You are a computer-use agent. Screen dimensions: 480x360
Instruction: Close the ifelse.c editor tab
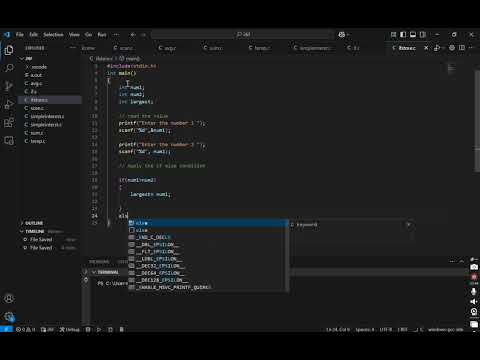click(426, 48)
